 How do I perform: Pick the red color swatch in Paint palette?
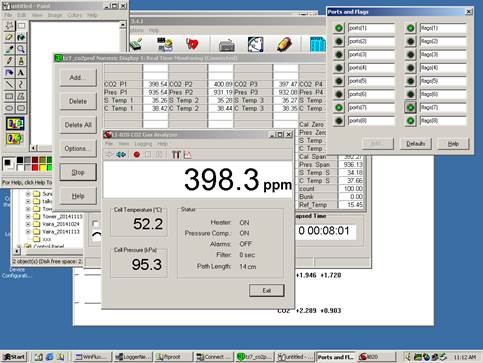pos(35,167)
